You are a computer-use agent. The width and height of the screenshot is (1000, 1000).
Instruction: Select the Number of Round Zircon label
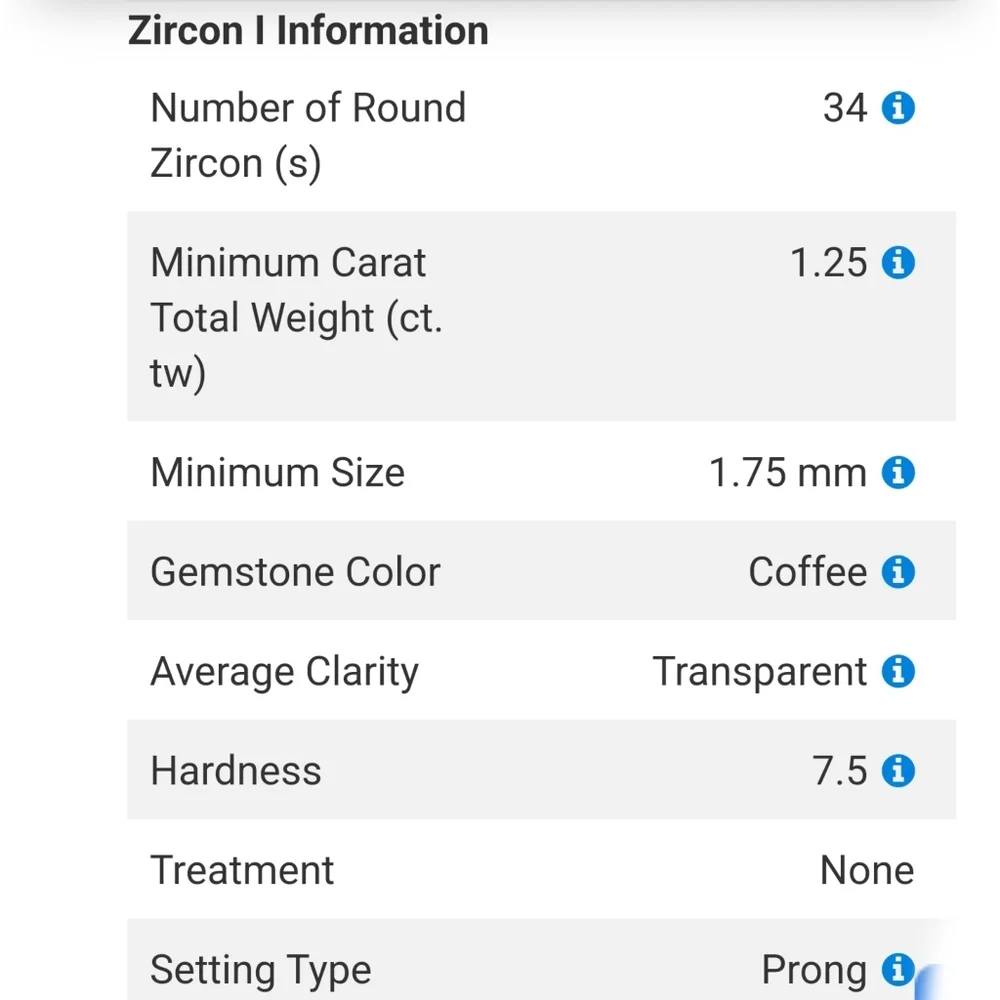tap(308, 135)
